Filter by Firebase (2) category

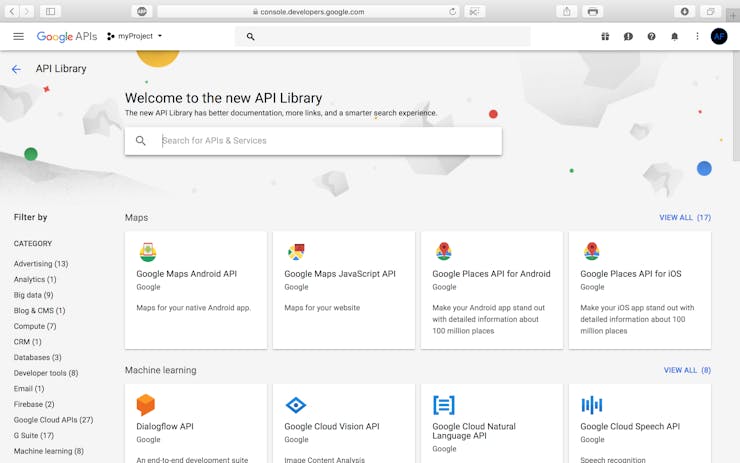tap(34, 404)
